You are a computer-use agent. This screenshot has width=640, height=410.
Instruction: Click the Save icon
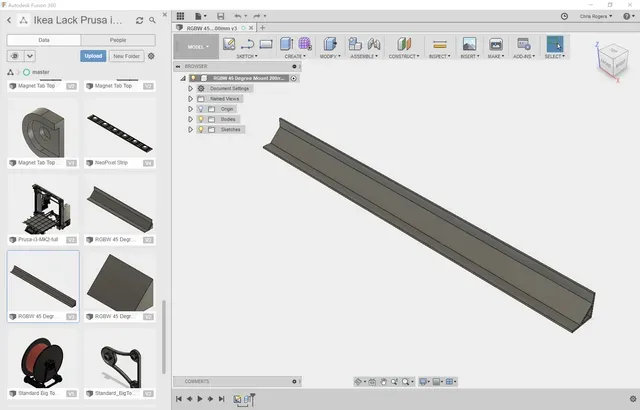(220, 16)
